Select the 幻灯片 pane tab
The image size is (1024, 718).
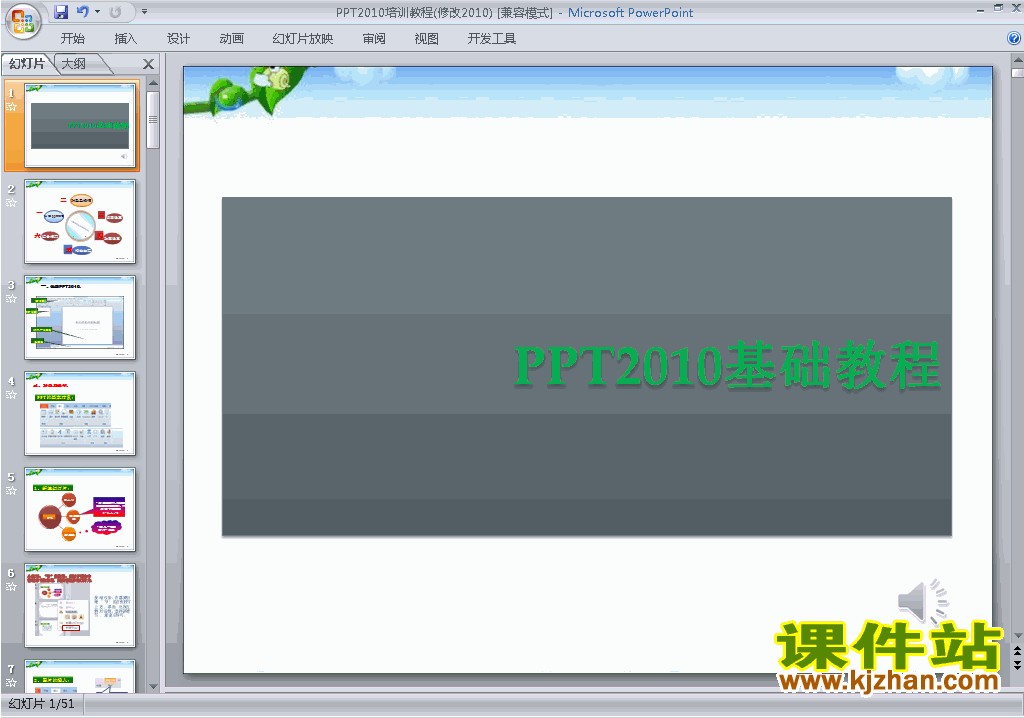(x=27, y=63)
